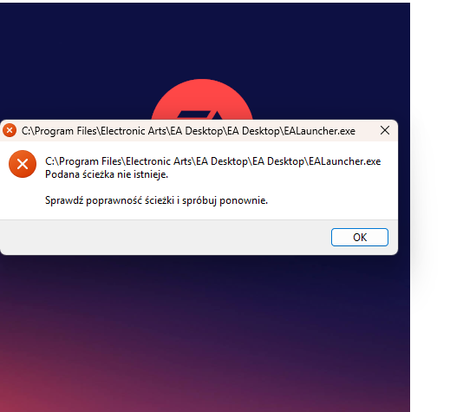This screenshot has width=450, height=412.
Task: Close the error dialog with the X
Action: point(385,130)
